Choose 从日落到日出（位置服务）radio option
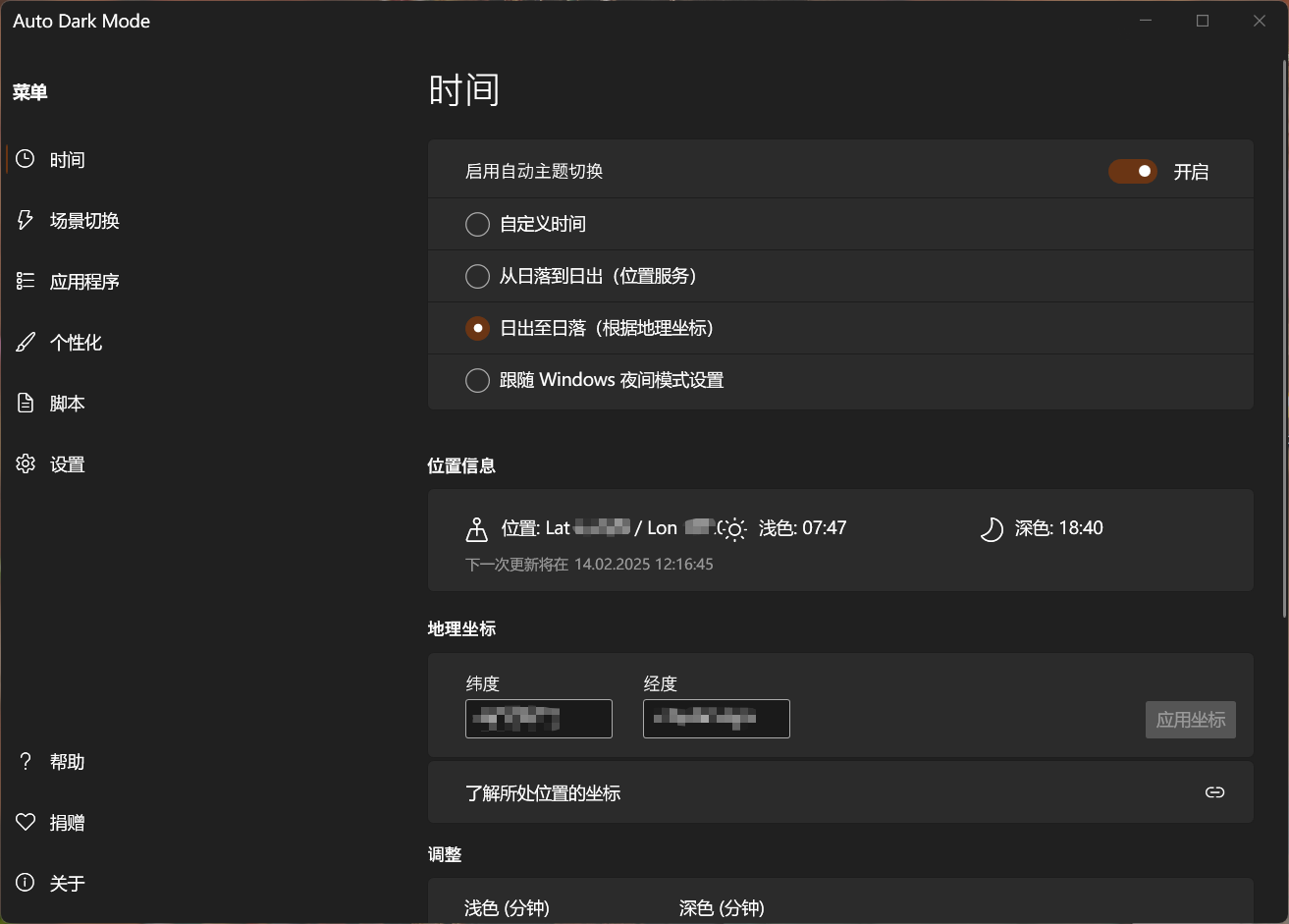 click(x=477, y=277)
